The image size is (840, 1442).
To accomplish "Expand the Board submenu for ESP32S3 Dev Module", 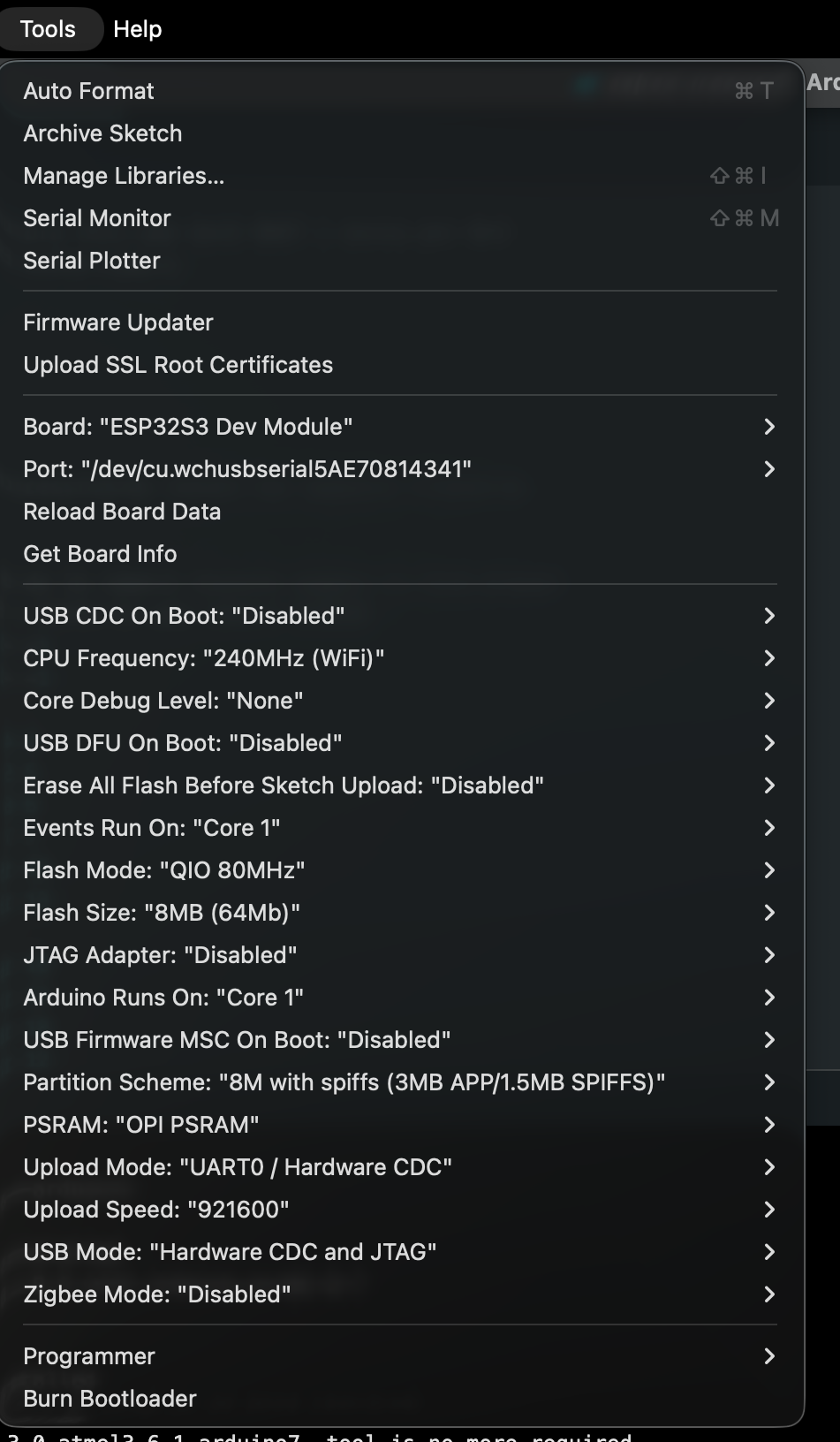I will click(x=187, y=426).
